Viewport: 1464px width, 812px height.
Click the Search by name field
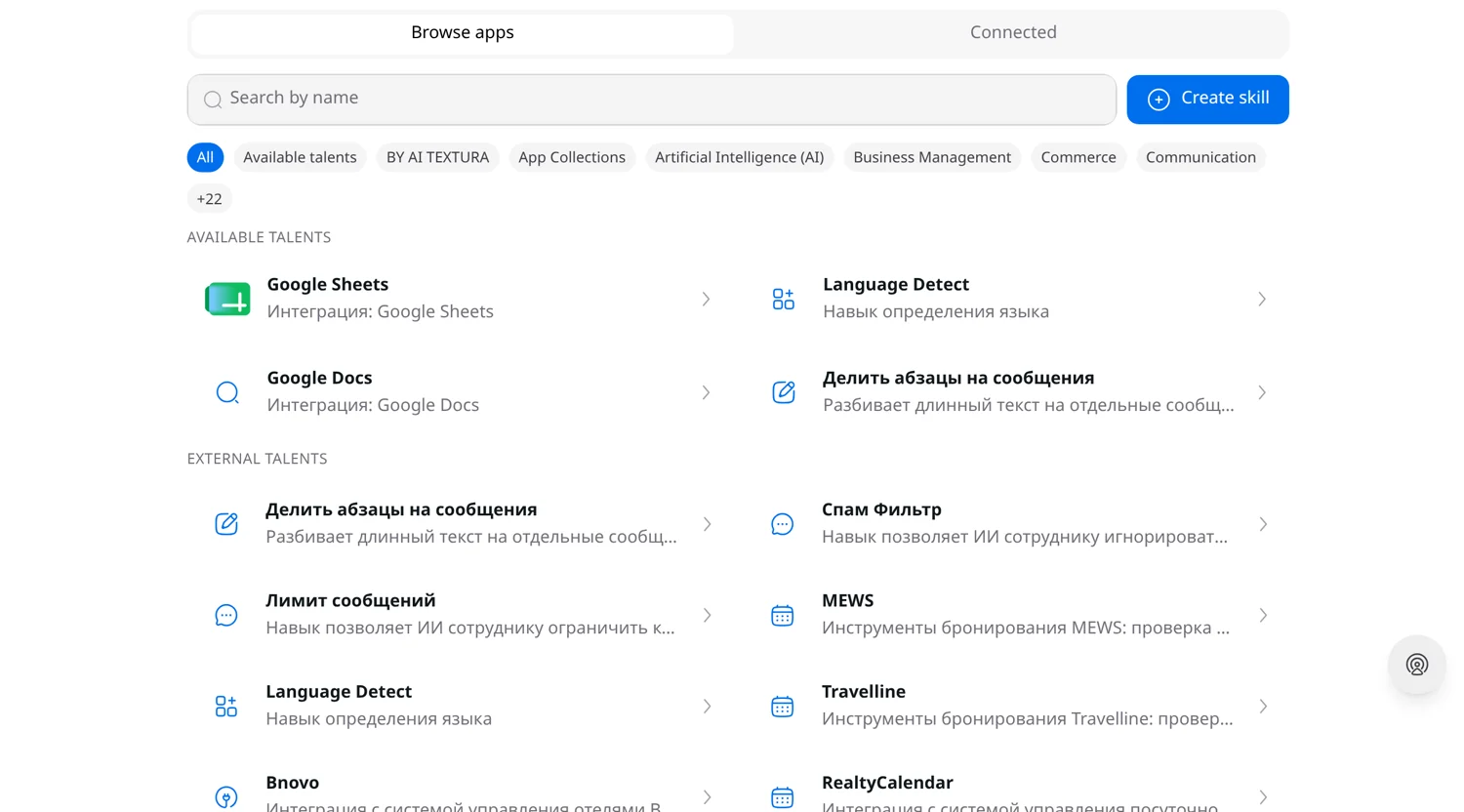coord(652,100)
